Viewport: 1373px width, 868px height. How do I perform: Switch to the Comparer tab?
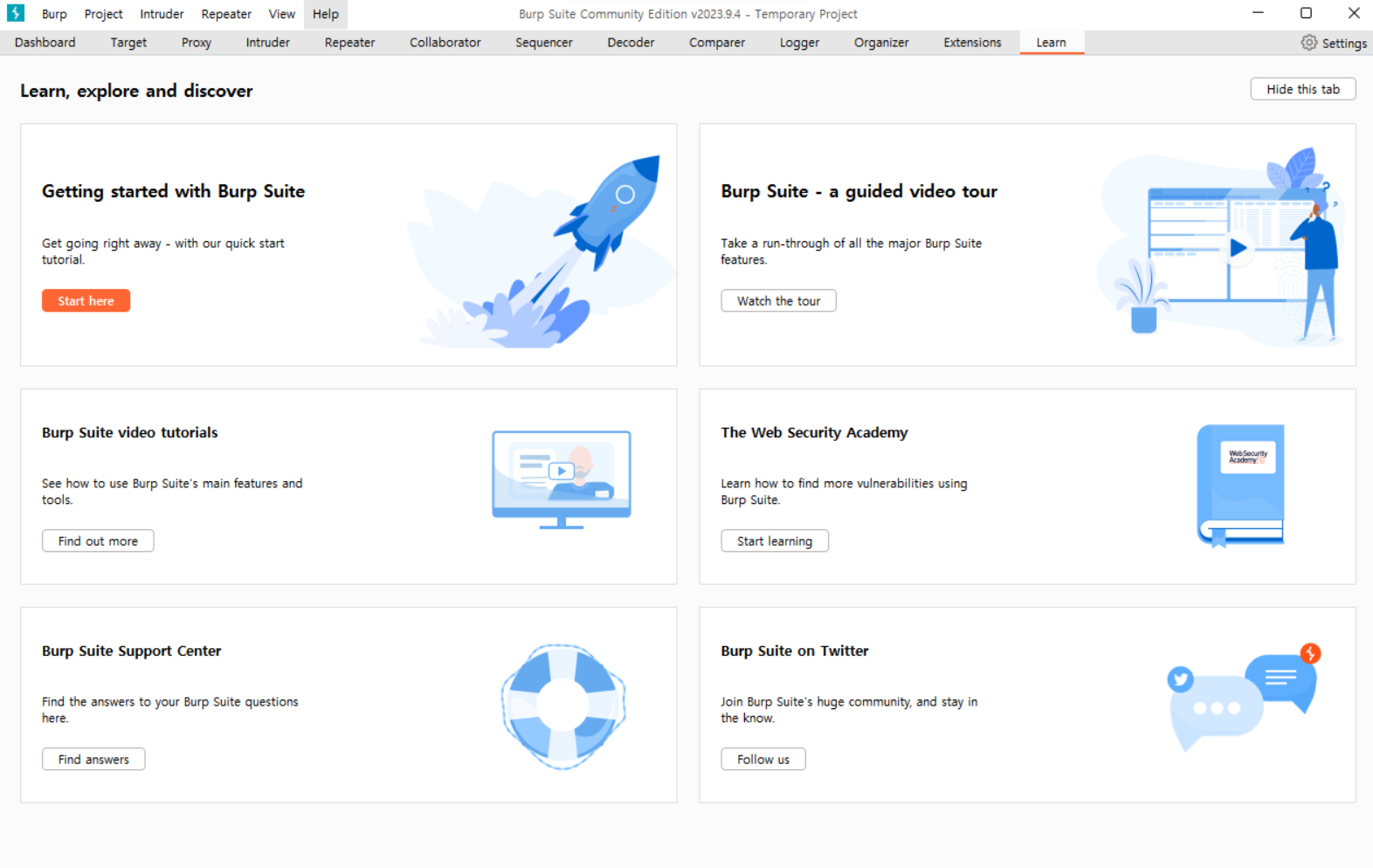tap(716, 42)
